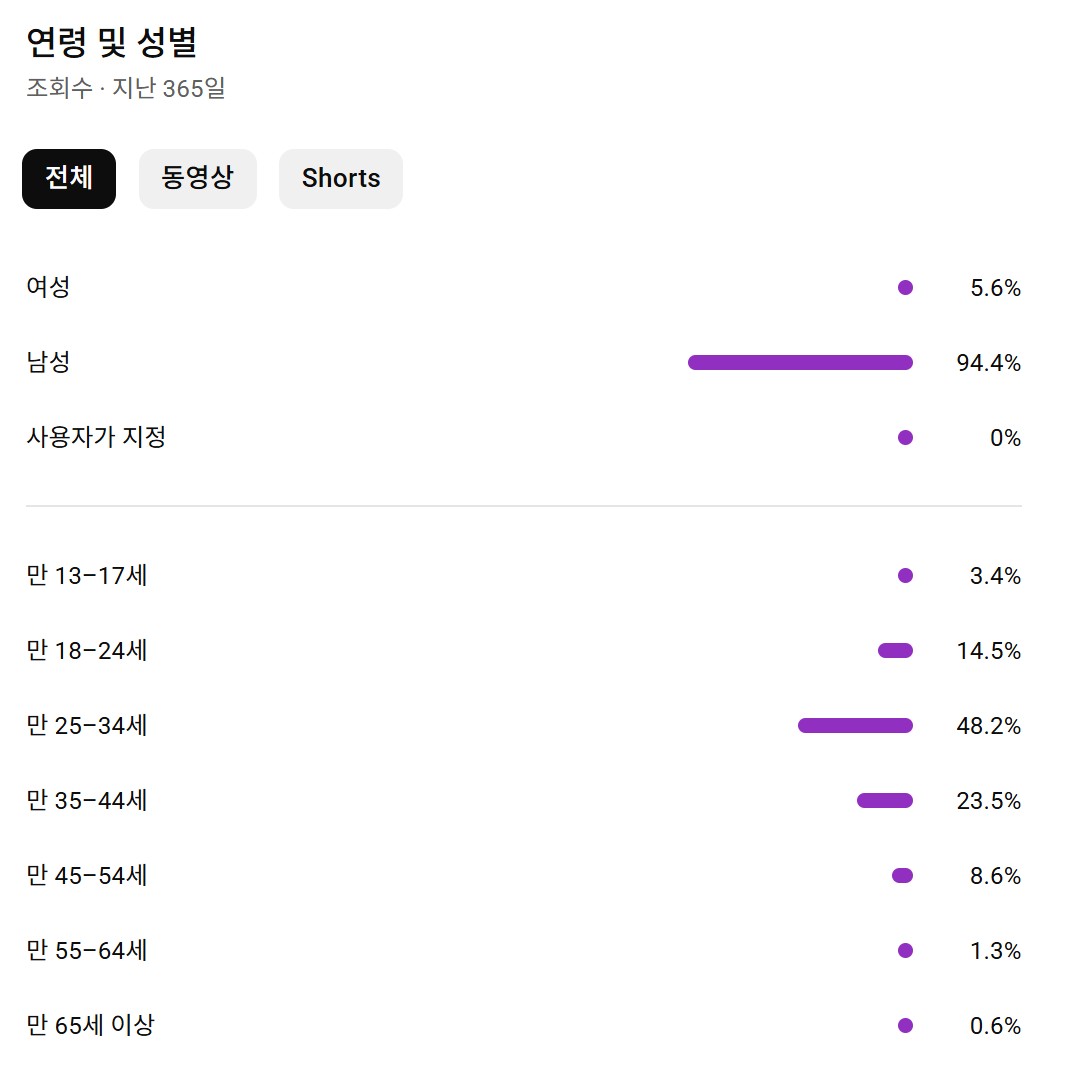Click the purple dot for 여성
Screen dimensions: 1087x1085
(x=905, y=288)
